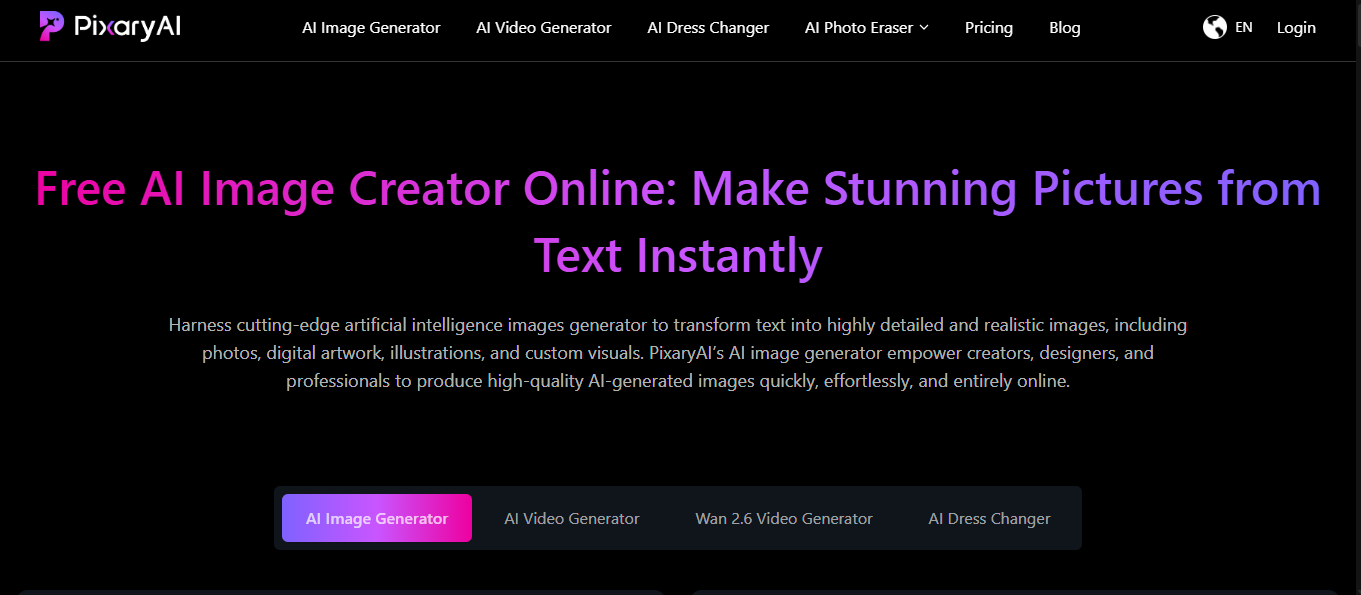Click the right panel below the tab bar
The height and width of the screenshot is (595, 1361).
point(1014,591)
